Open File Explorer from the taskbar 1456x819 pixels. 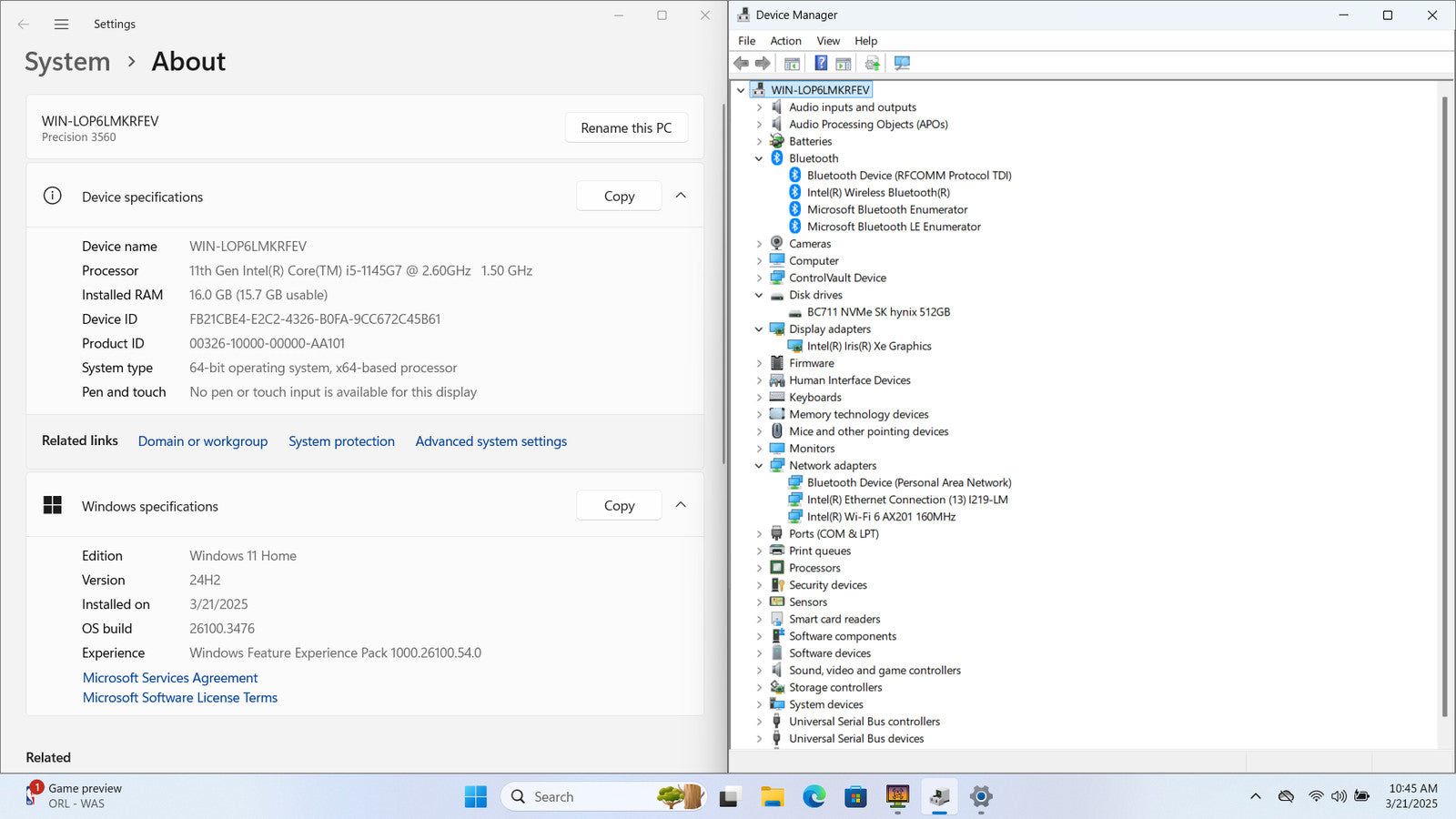pyautogui.click(x=773, y=797)
